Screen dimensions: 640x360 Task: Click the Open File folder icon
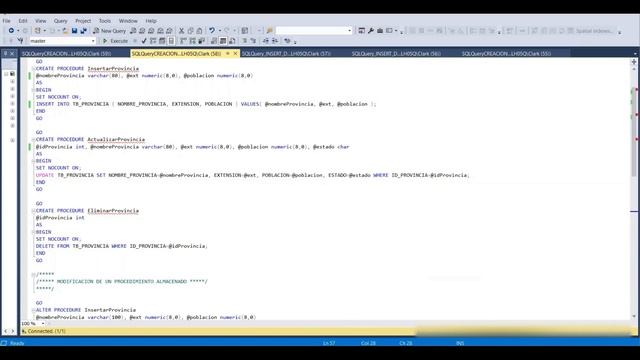coord(65,31)
